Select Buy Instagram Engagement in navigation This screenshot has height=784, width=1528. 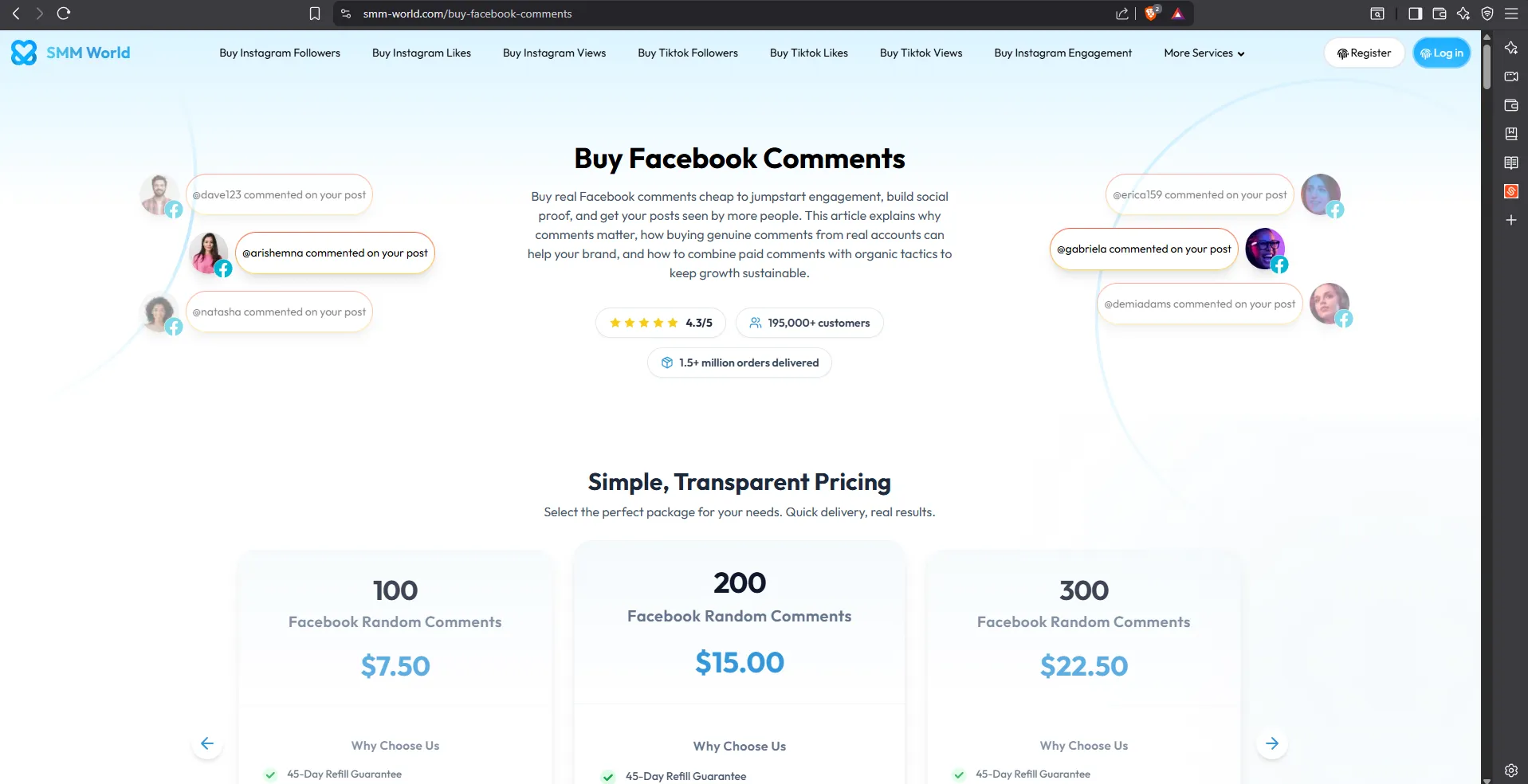click(x=1063, y=53)
